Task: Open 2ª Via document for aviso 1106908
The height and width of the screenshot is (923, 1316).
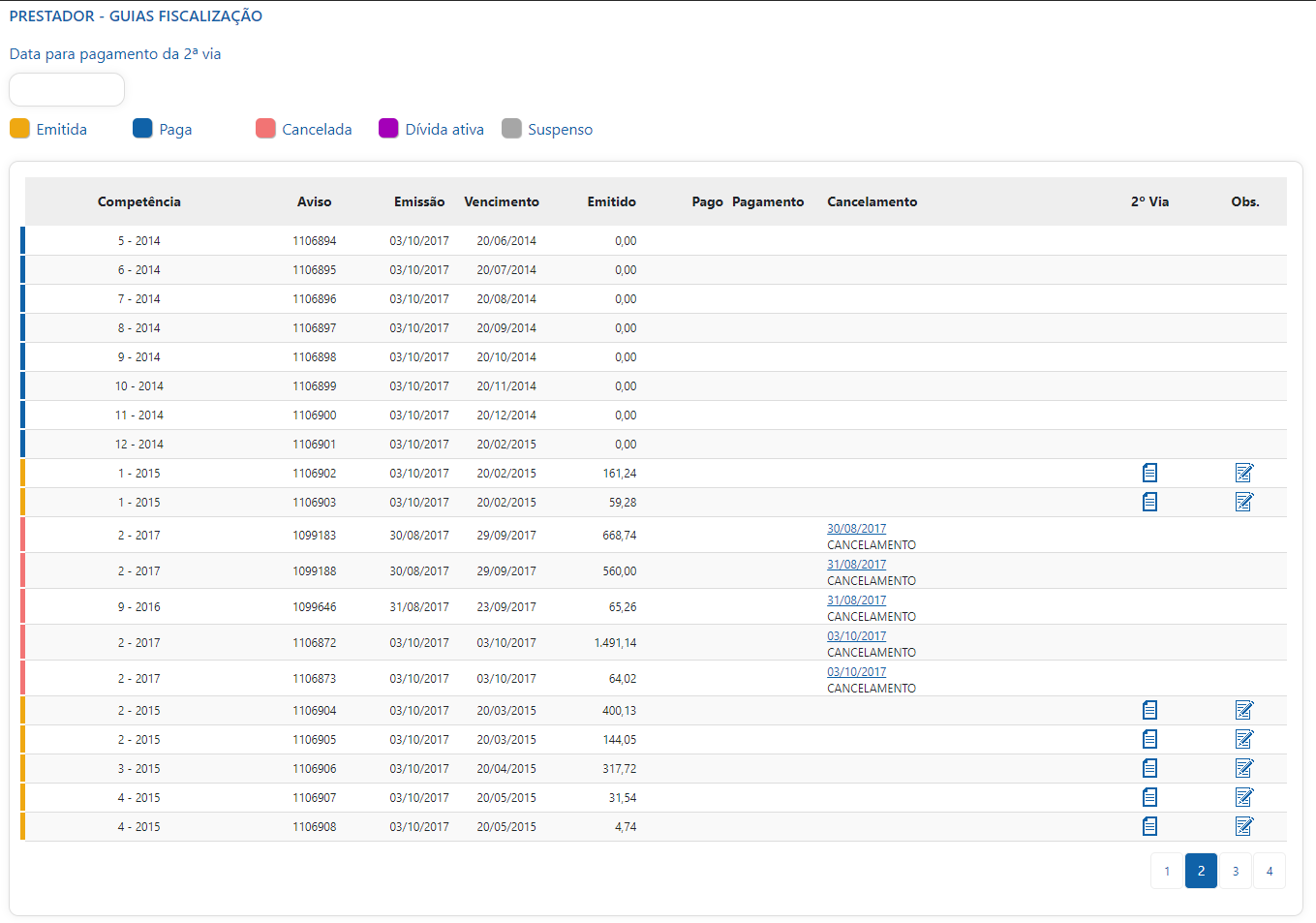Action: 1149,826
